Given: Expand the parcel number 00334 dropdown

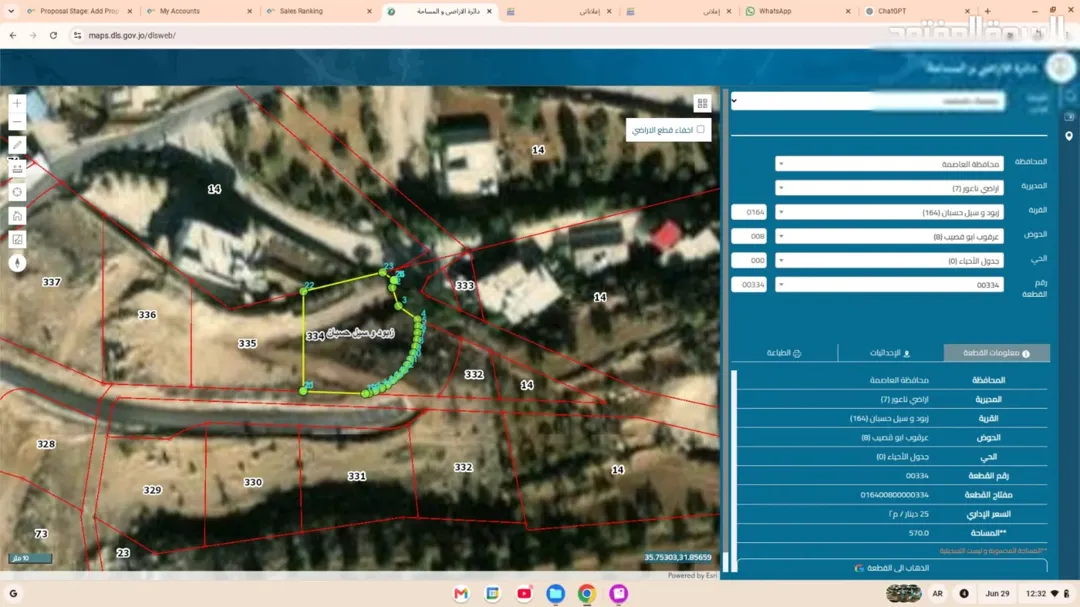Looking at the screenshot, I should tap(889, 285).
